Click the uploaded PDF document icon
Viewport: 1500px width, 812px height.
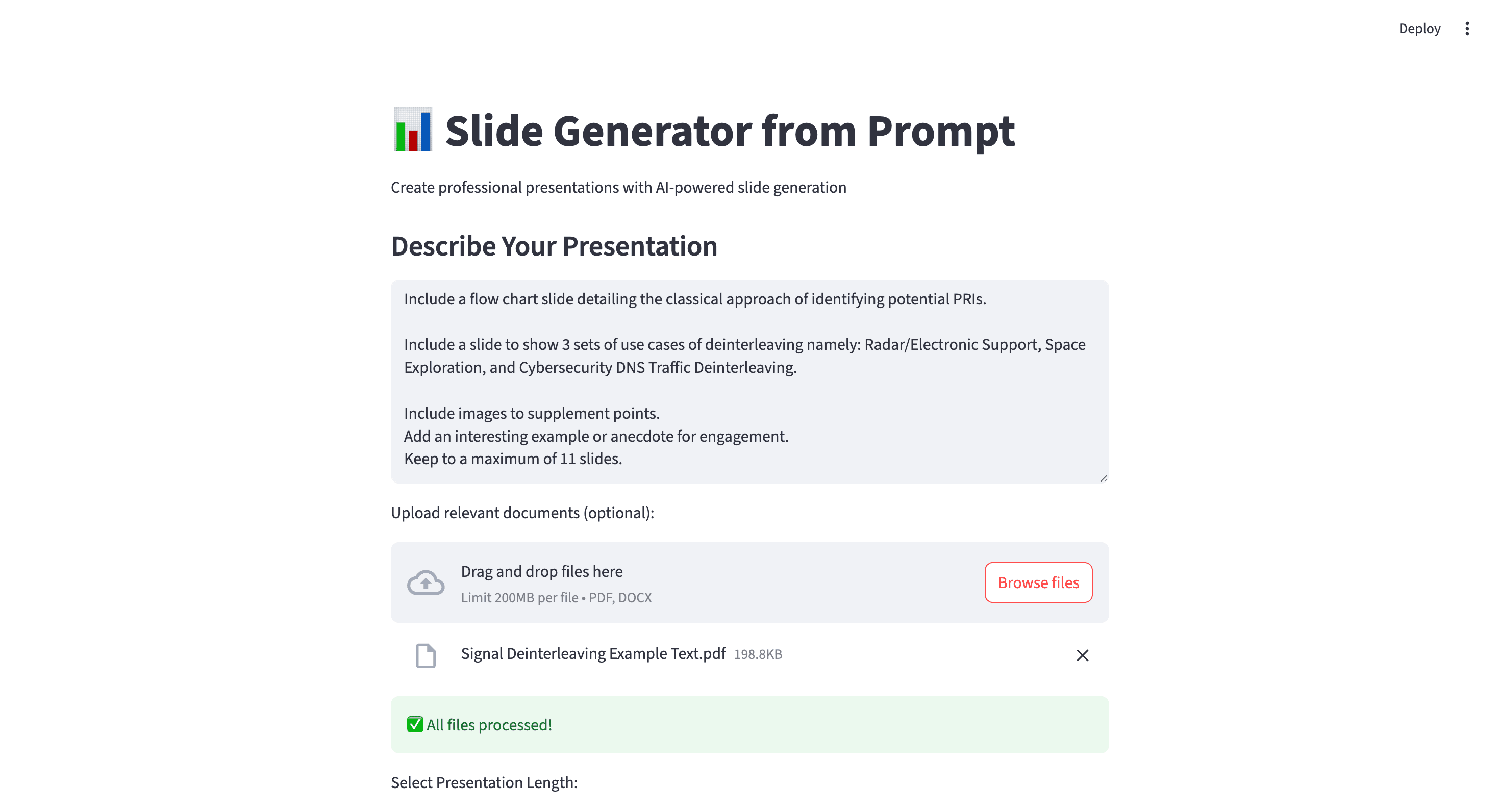click(426, 655)
